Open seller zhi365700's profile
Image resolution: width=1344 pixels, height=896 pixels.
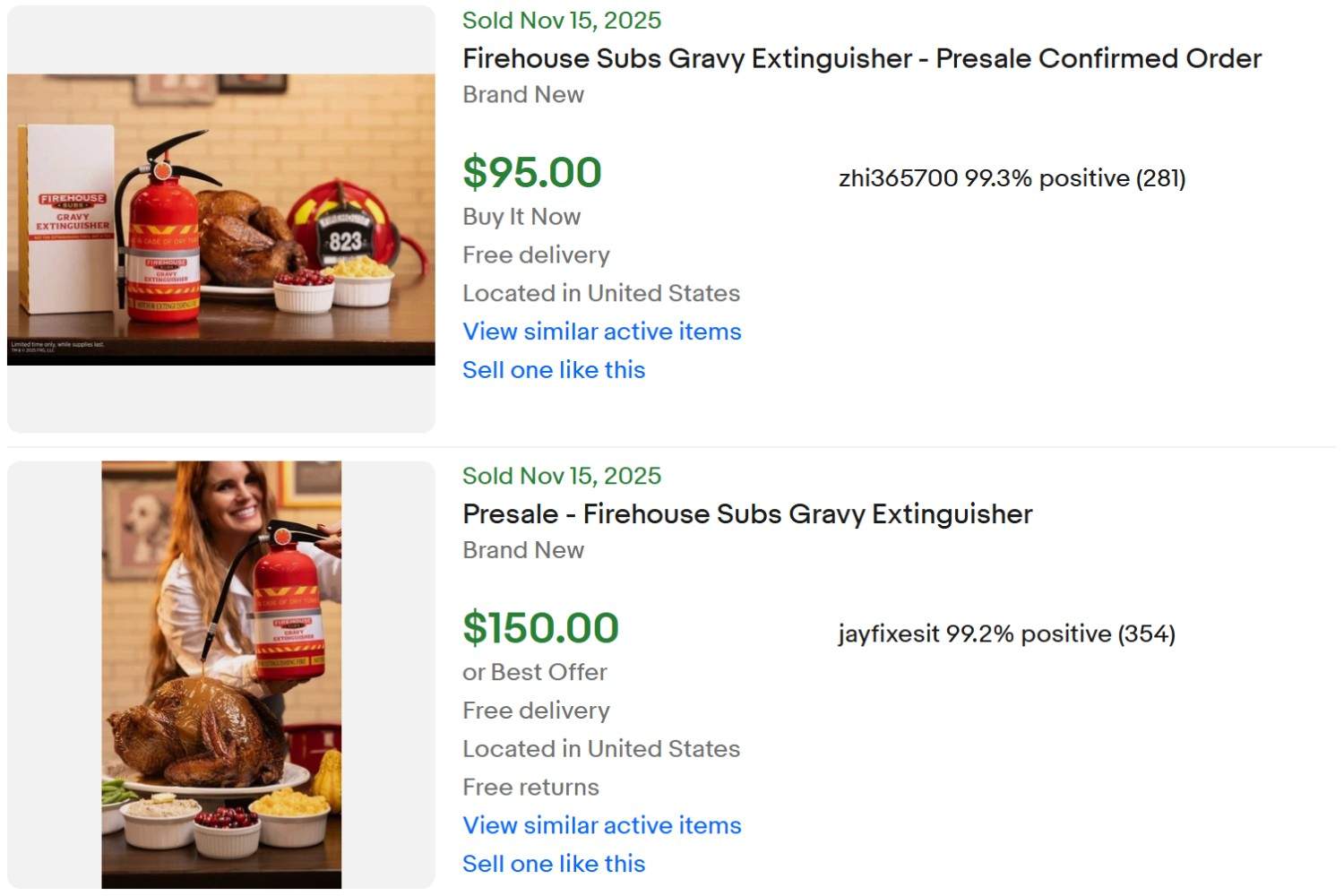[896, 178]
